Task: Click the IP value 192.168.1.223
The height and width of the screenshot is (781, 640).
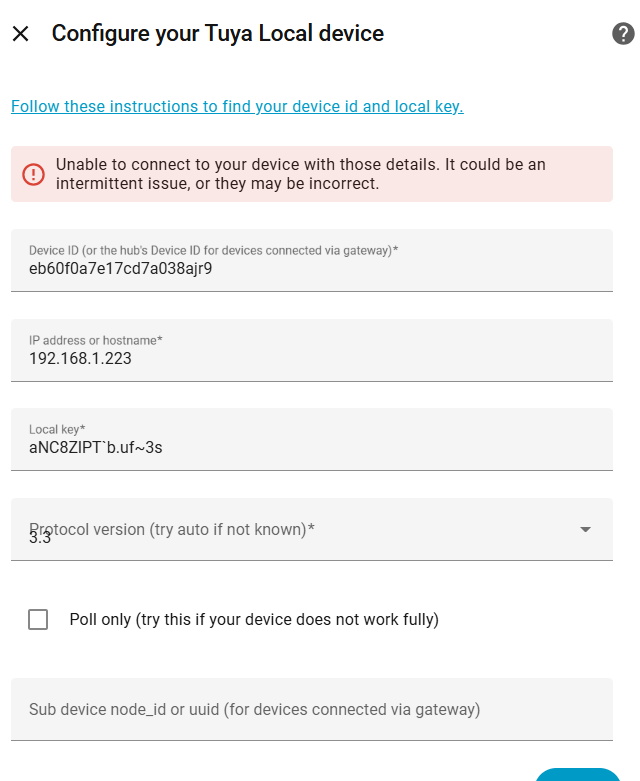Action: pyautogui.click(x=80, y=358)
